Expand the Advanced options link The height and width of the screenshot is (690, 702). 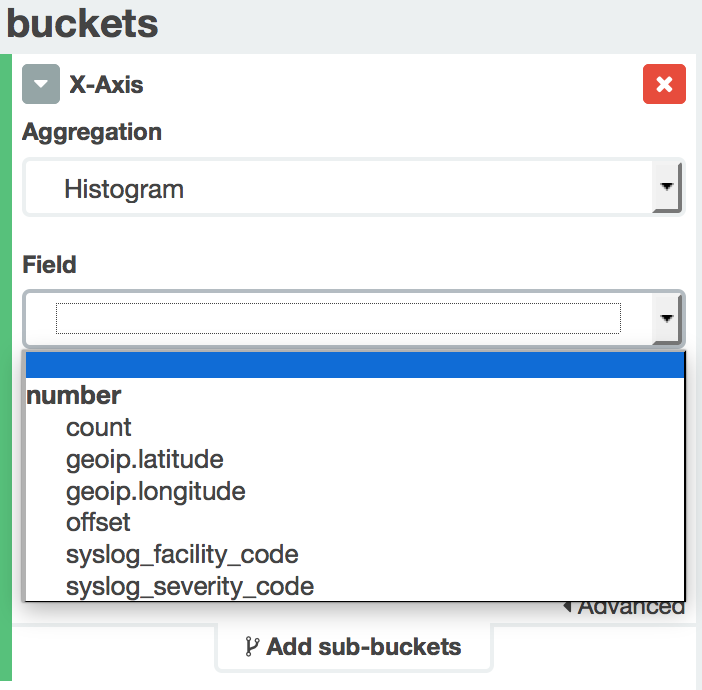[628, 607]
